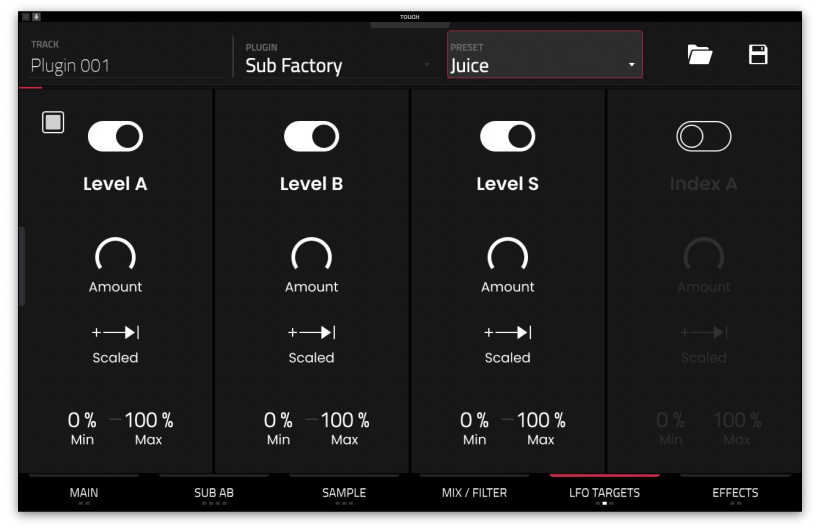Expand the Plugin dropdown Sub Factory

[x=338, y=65]
